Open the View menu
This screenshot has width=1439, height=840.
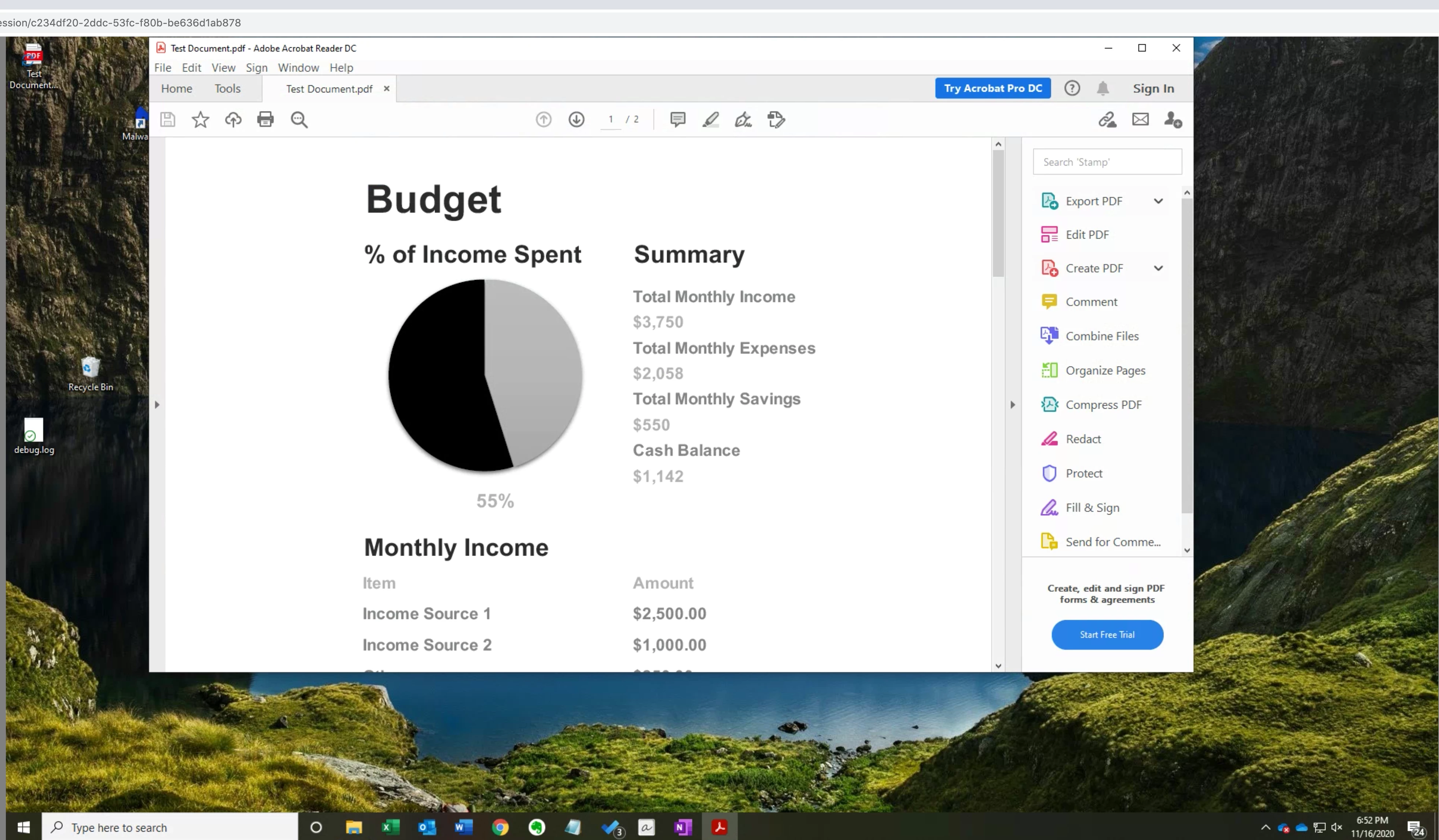(x=223, y=67)
